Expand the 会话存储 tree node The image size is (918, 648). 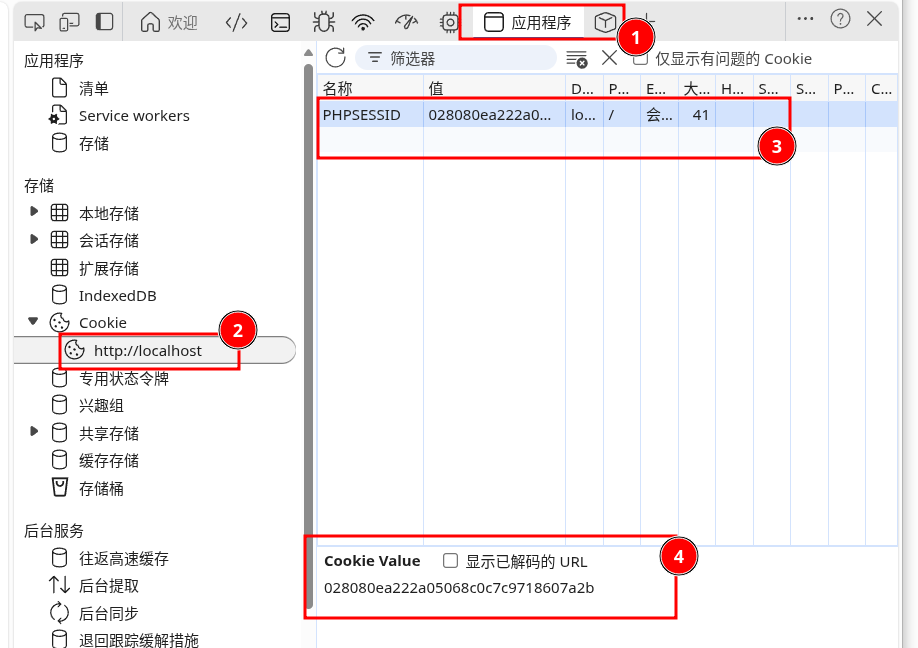pos(34,240)
